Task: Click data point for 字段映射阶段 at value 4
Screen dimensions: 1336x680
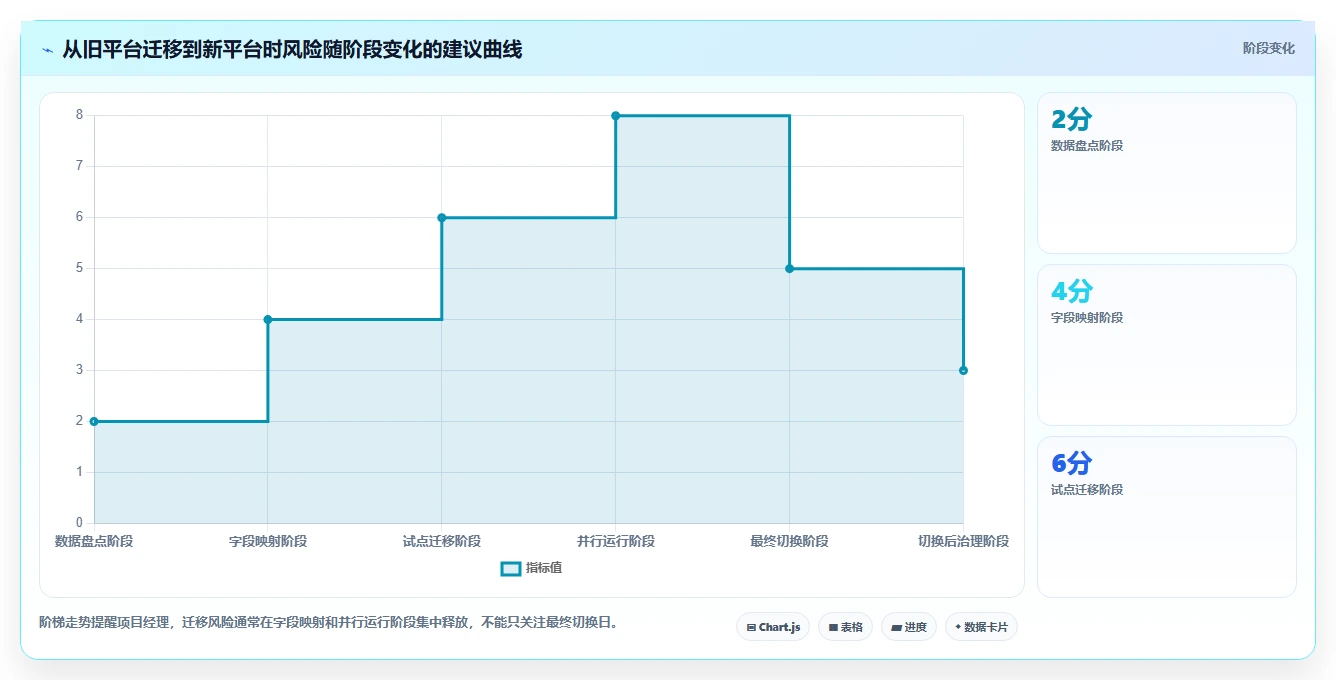Action: 268,319
